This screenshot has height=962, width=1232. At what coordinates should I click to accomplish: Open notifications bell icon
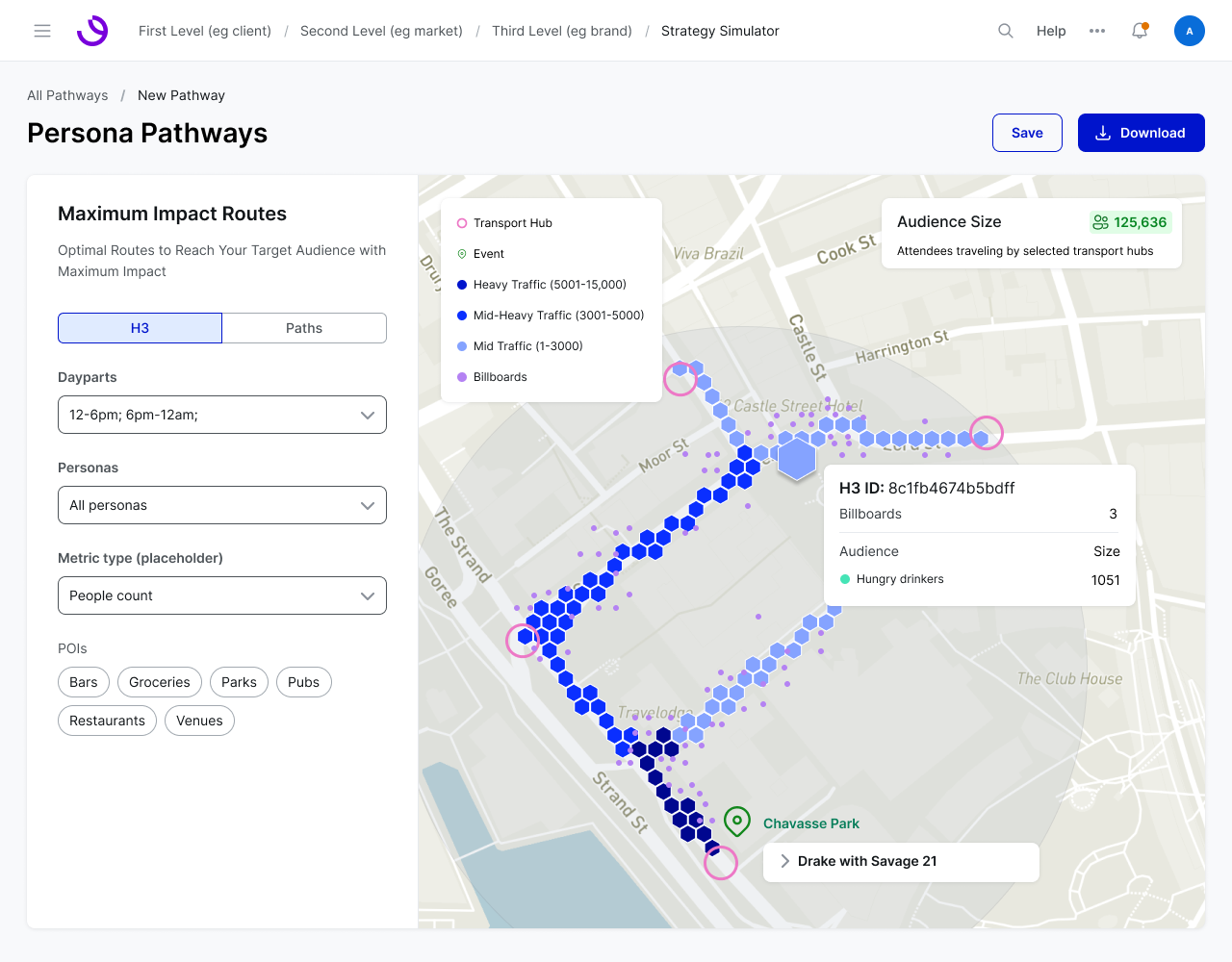coord(1140,31)
